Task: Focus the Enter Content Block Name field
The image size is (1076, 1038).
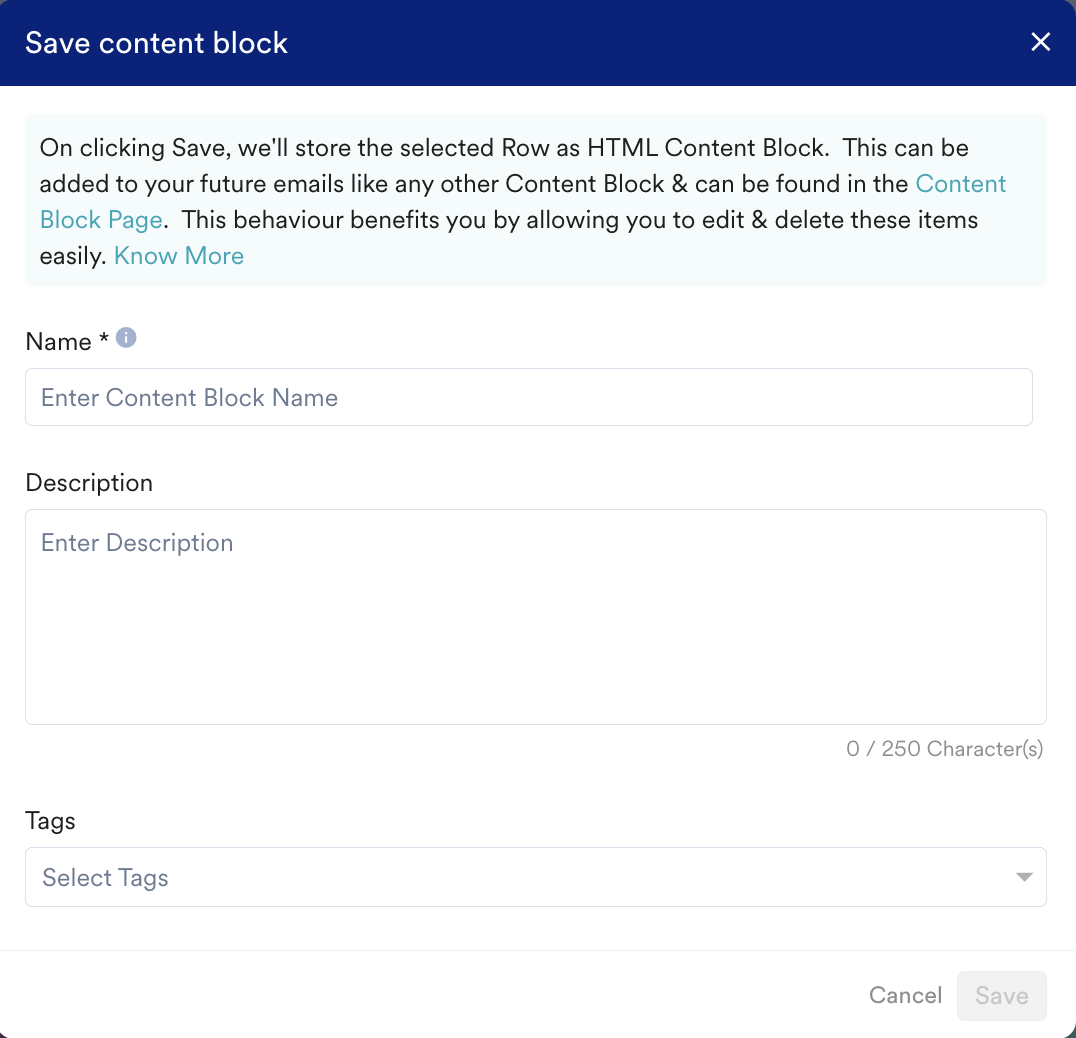Action: pos(528,397)
